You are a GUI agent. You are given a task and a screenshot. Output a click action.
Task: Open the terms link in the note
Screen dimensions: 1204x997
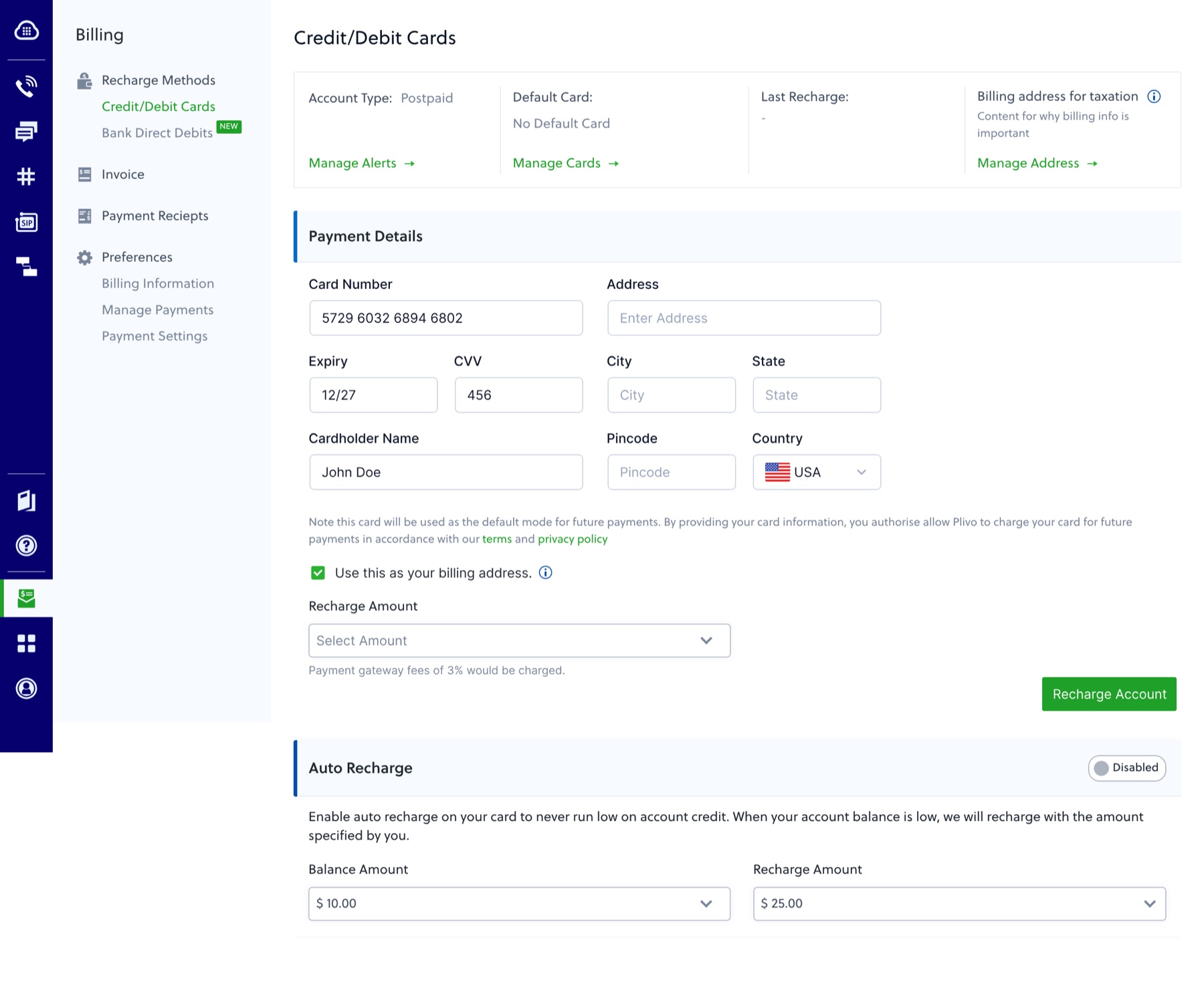pos(497,539)
